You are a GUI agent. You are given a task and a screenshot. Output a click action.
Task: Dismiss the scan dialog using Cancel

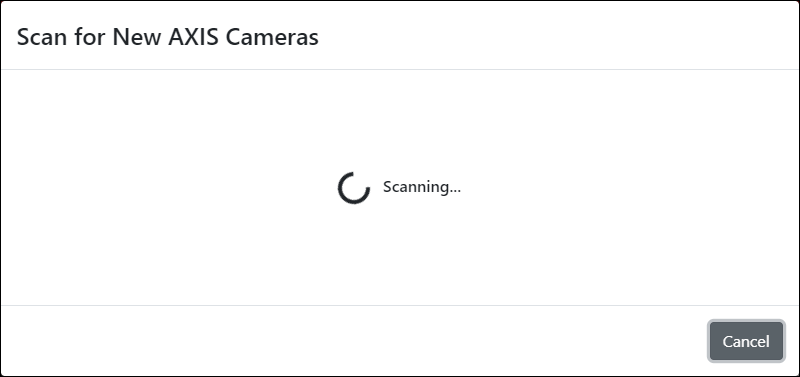(x=746, y=341)
